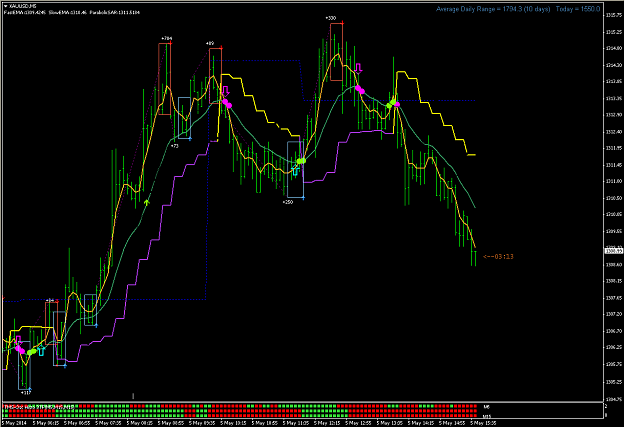Select the +300 profit label
The width and height of the screenshot is (625, 428).
point(330,18)
